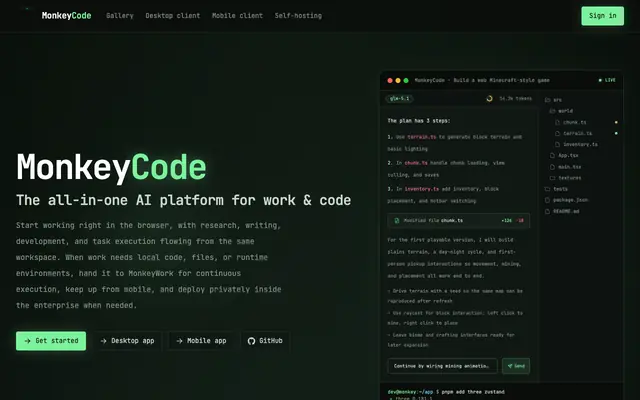Image resolution: width=640 pixels, height=400 pixels.
Task: Click the 'pnpm add three zustand' terminal line
Action: pos(472,392)
